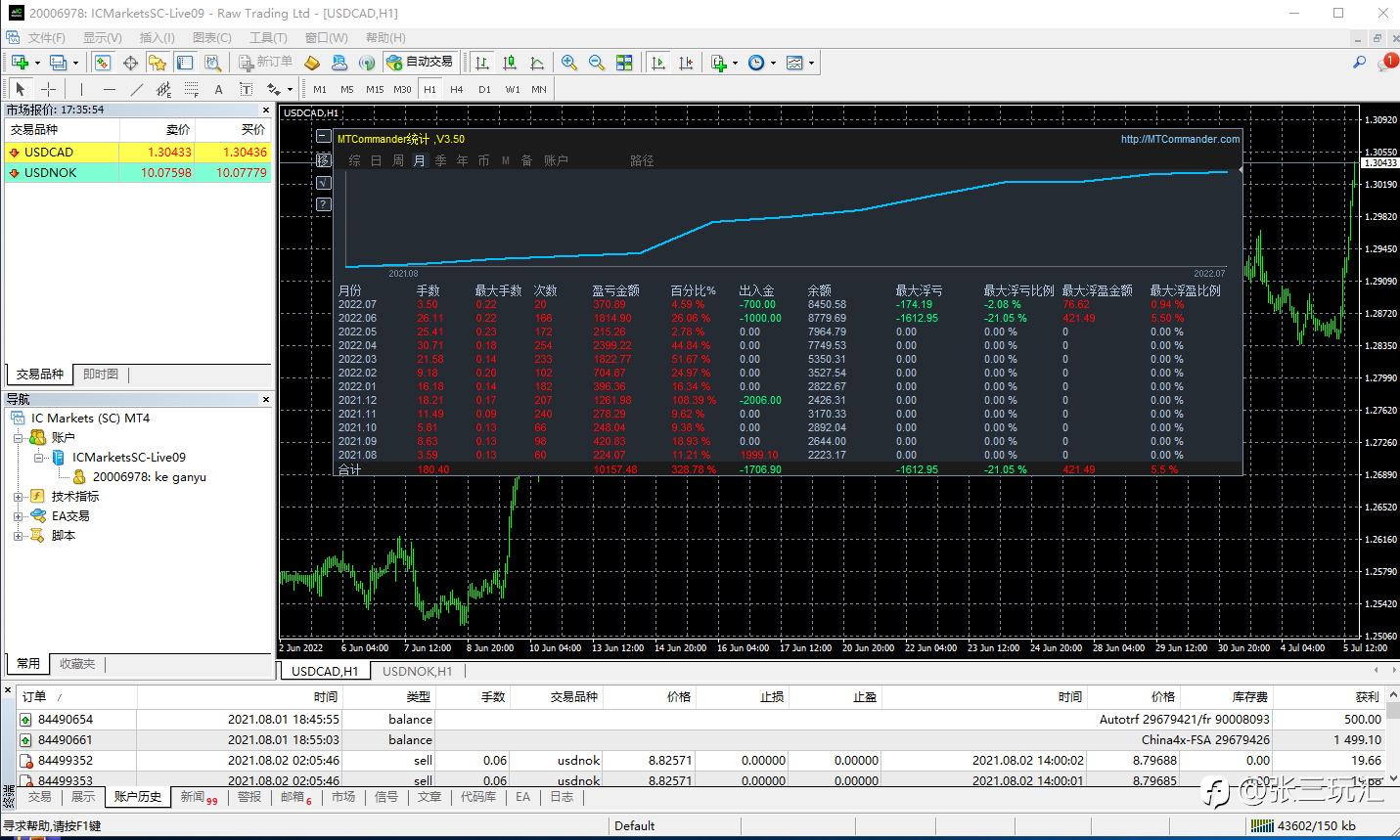1400x840 pixels.
Task: Open the help '?' icon on MTCommander panel
Action: (324, 204)
